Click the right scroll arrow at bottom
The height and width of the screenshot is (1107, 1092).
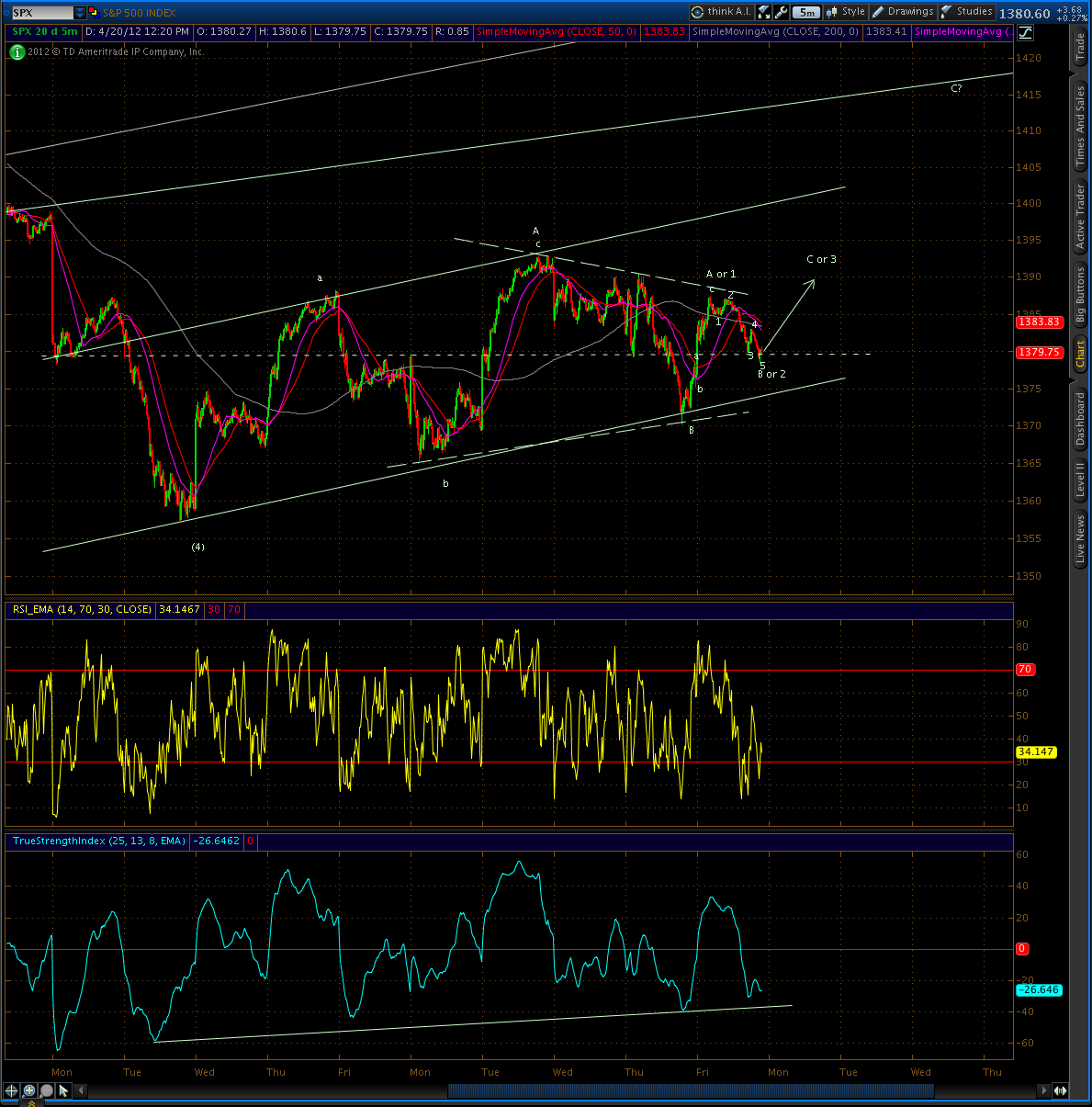1043,1090
